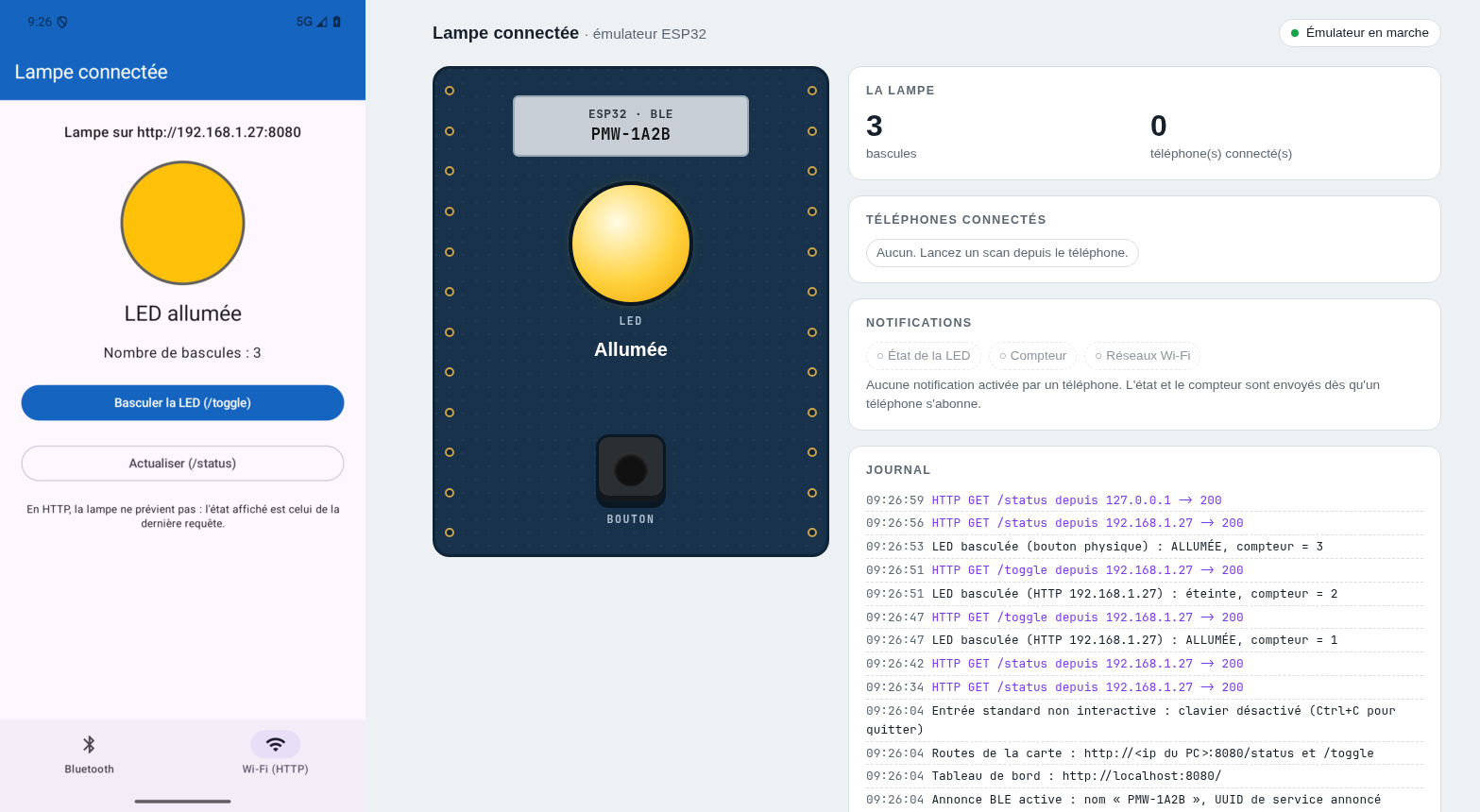The height and width of the screenshot is (812, 1480).
Task: Click journal entry Tableau de bord localhost:8080
Action: point(1145,776)
